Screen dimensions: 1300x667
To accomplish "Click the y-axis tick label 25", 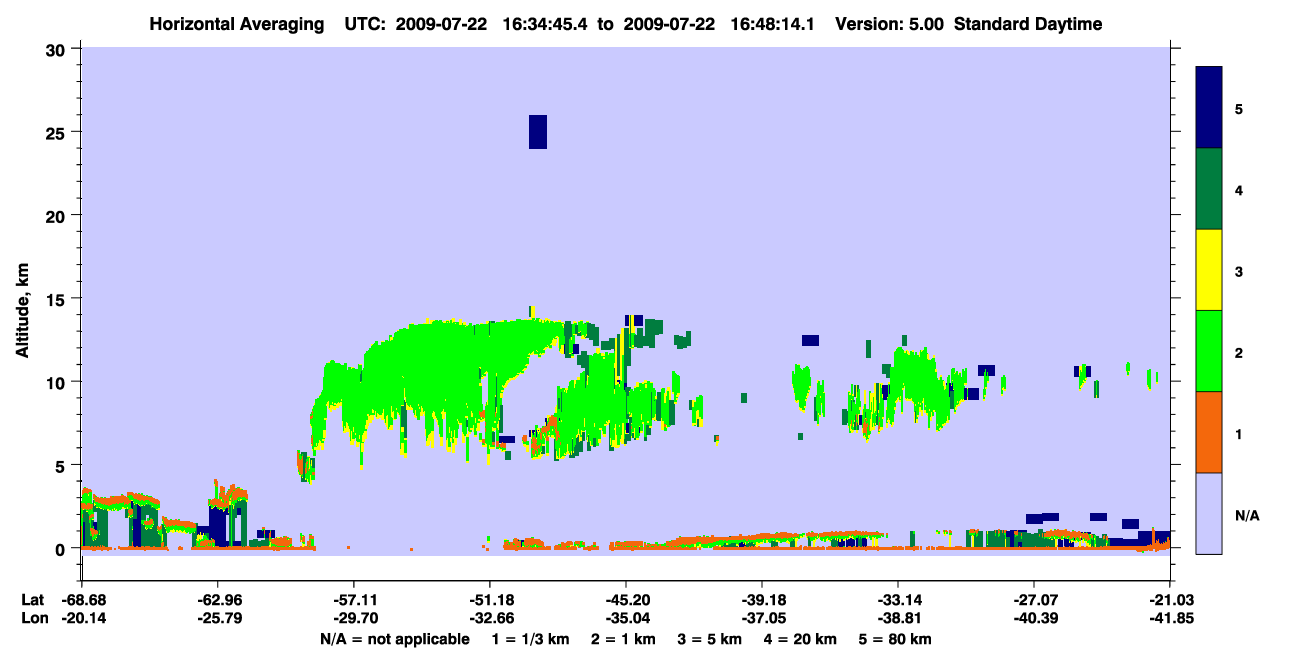I will click(58, 132).
